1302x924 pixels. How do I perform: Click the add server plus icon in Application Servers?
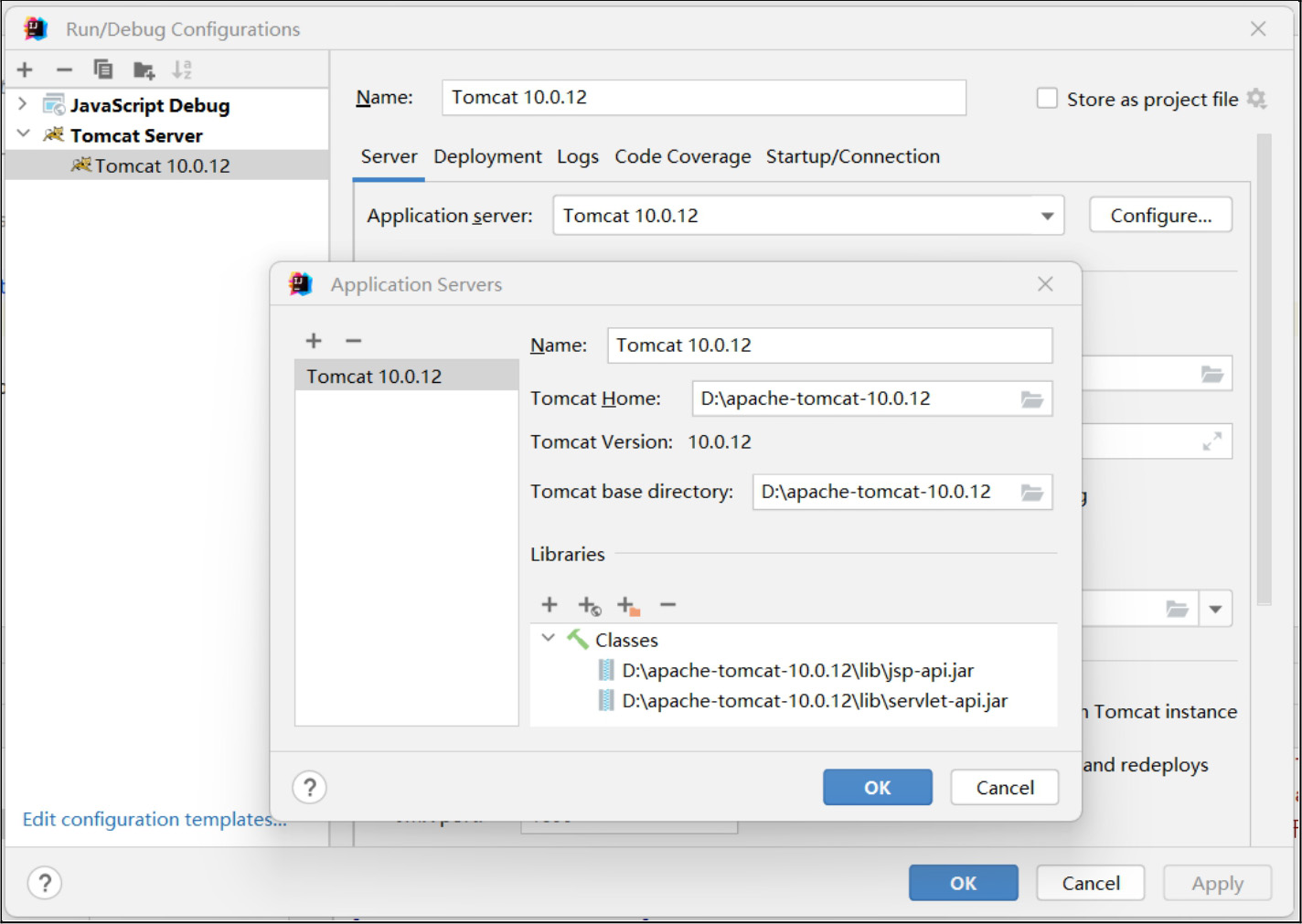coord(314,341)
